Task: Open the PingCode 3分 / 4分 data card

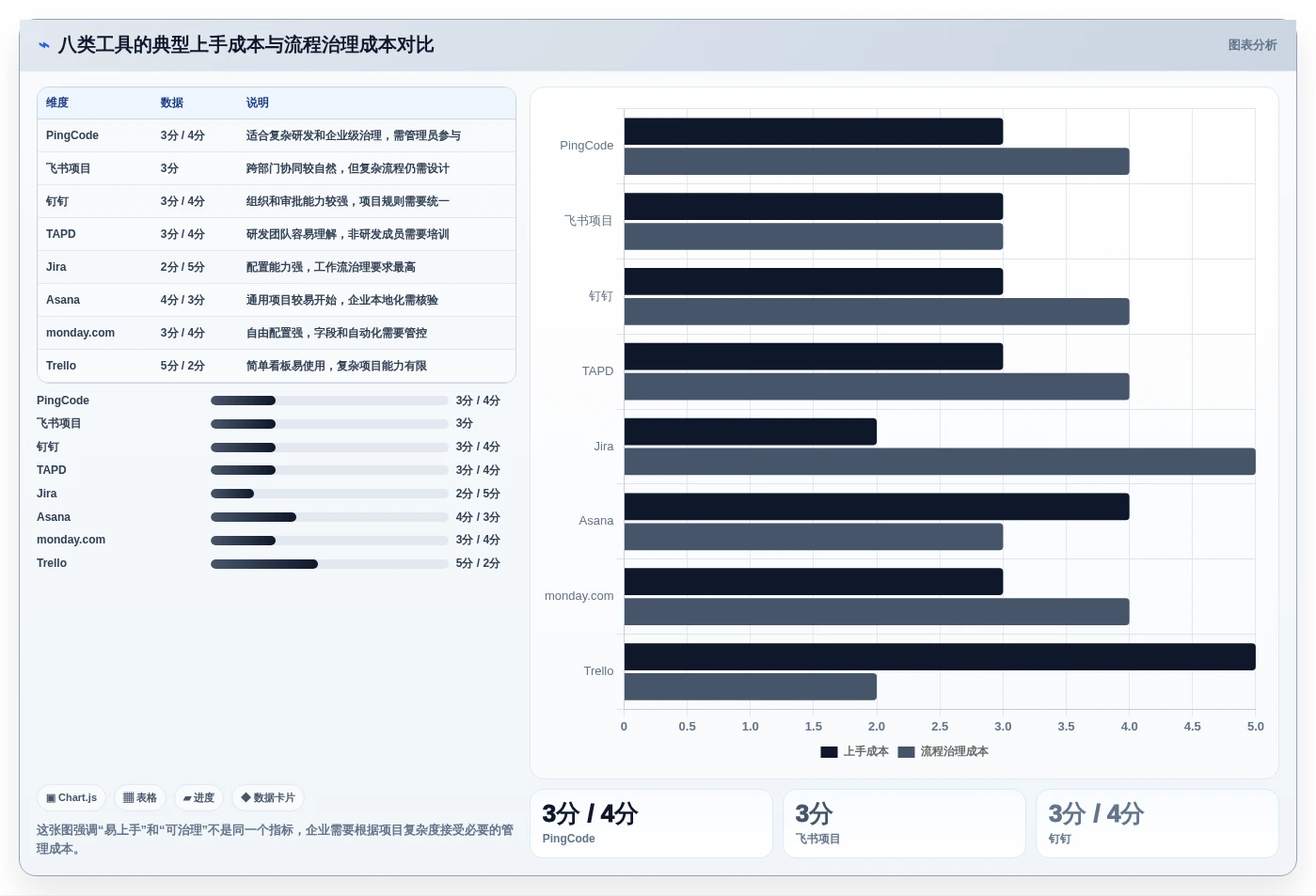Action: pos(651,824)
